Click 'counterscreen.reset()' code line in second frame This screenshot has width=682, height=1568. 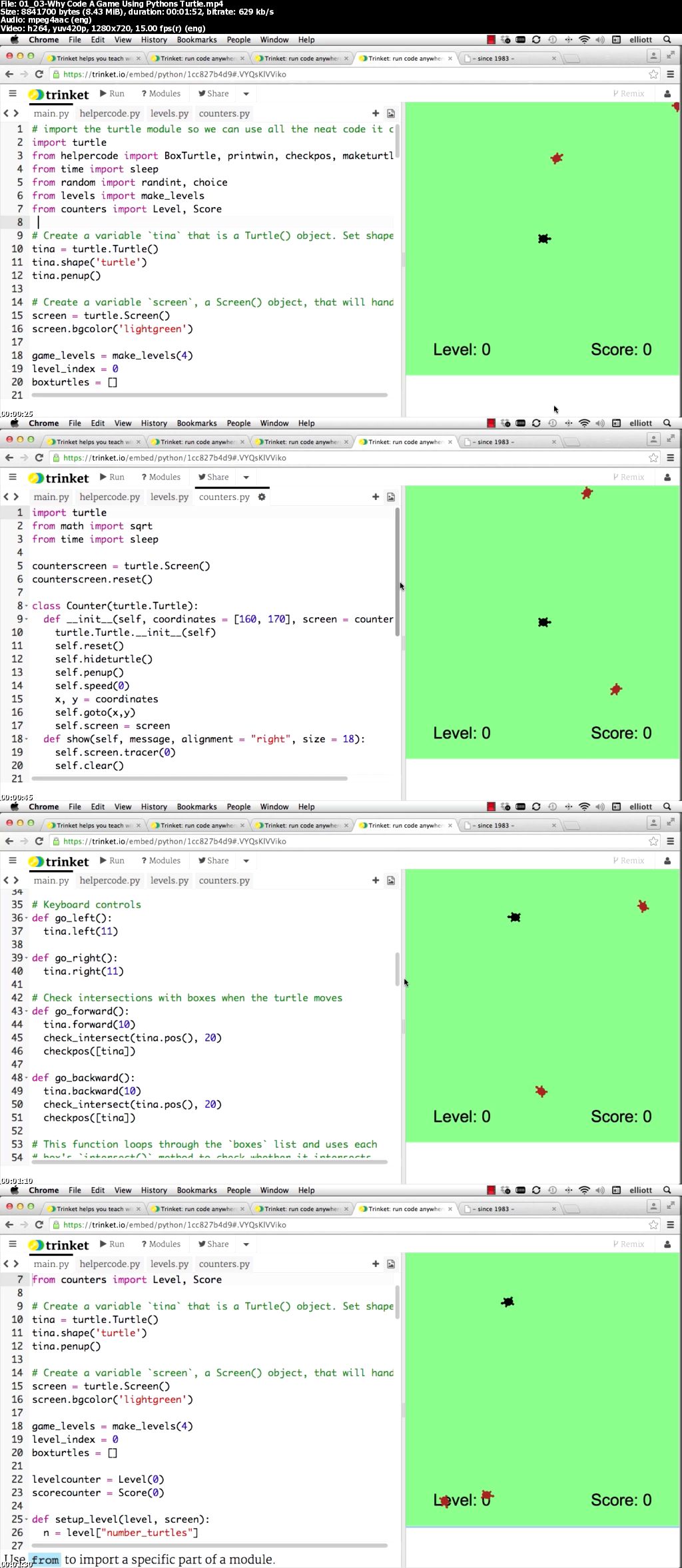tap(93, 579)
